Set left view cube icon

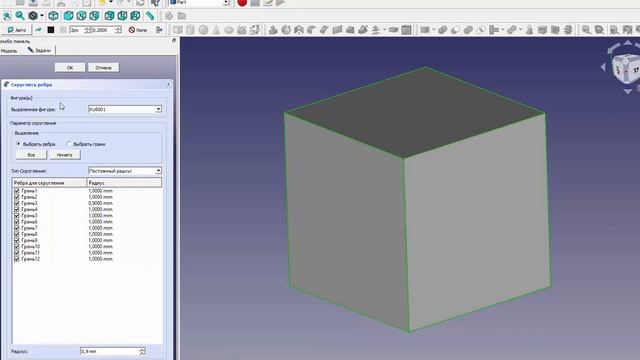(x=135, y=16)
